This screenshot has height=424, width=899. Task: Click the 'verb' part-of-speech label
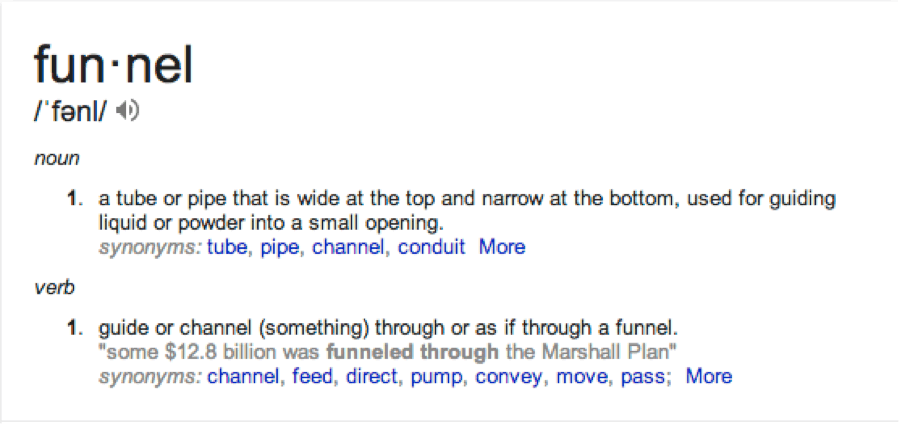click(54, 287)
